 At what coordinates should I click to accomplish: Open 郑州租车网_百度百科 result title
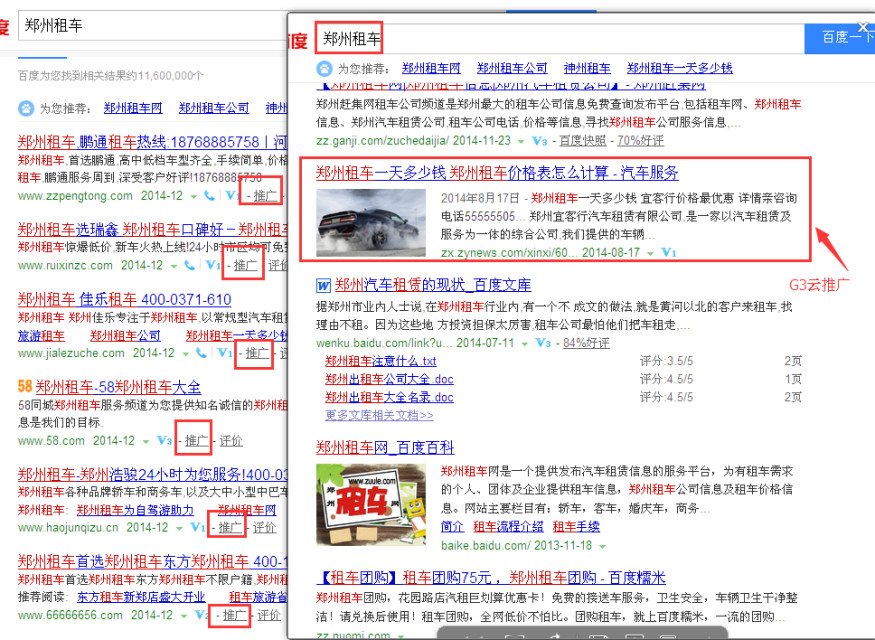385,447
